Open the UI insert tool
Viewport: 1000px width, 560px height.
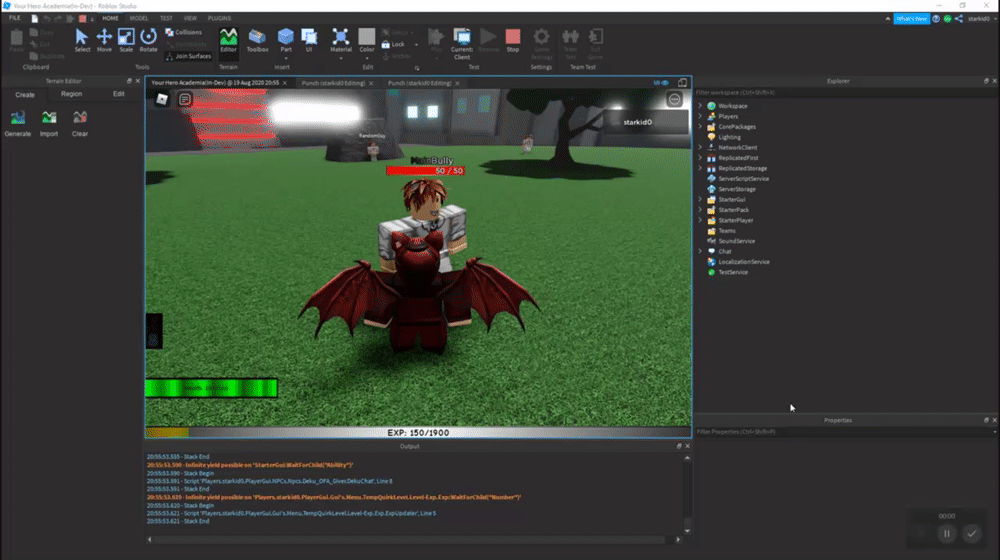coord(309,40)
